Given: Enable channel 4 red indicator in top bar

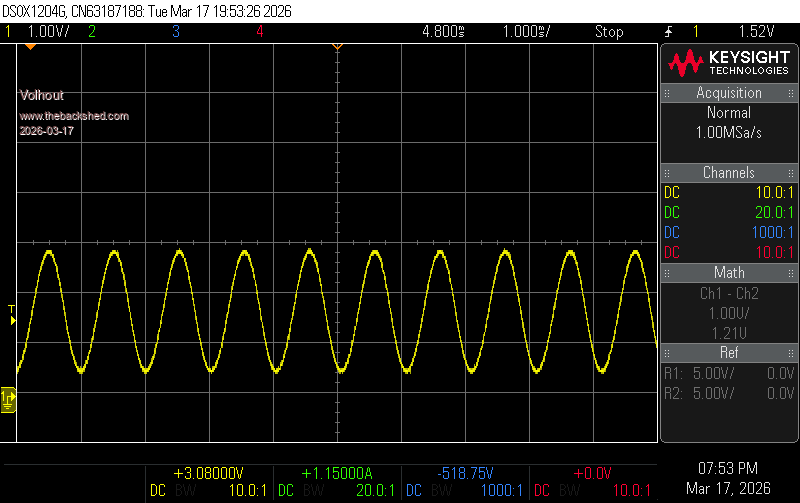Looking at the screenshot, I should coord(259,32).
